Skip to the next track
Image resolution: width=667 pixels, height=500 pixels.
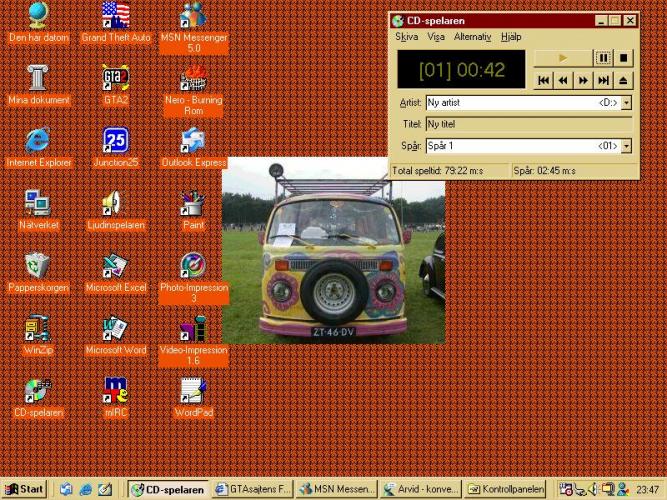(603, 80)
